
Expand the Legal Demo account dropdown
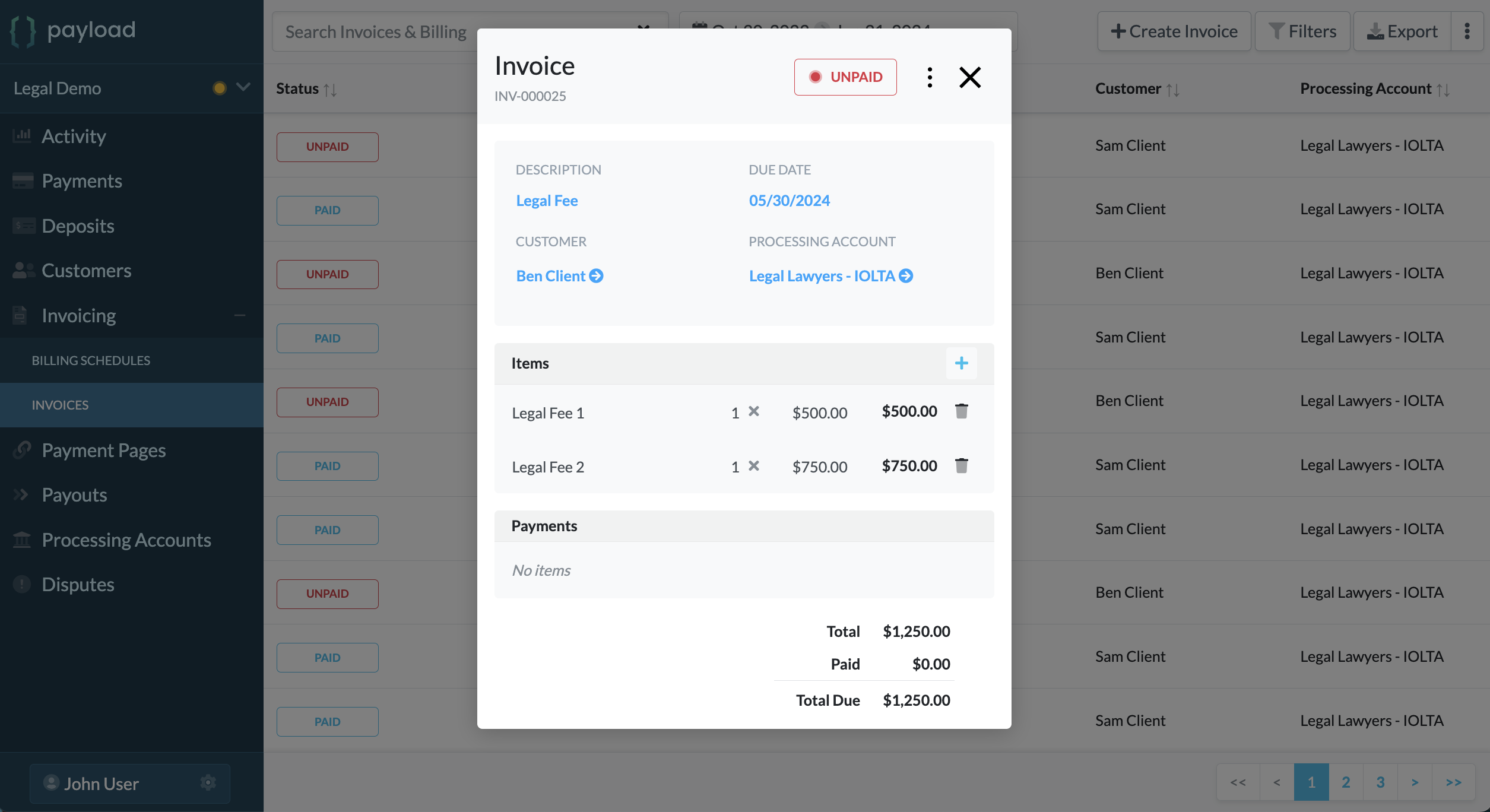[242, 87]
